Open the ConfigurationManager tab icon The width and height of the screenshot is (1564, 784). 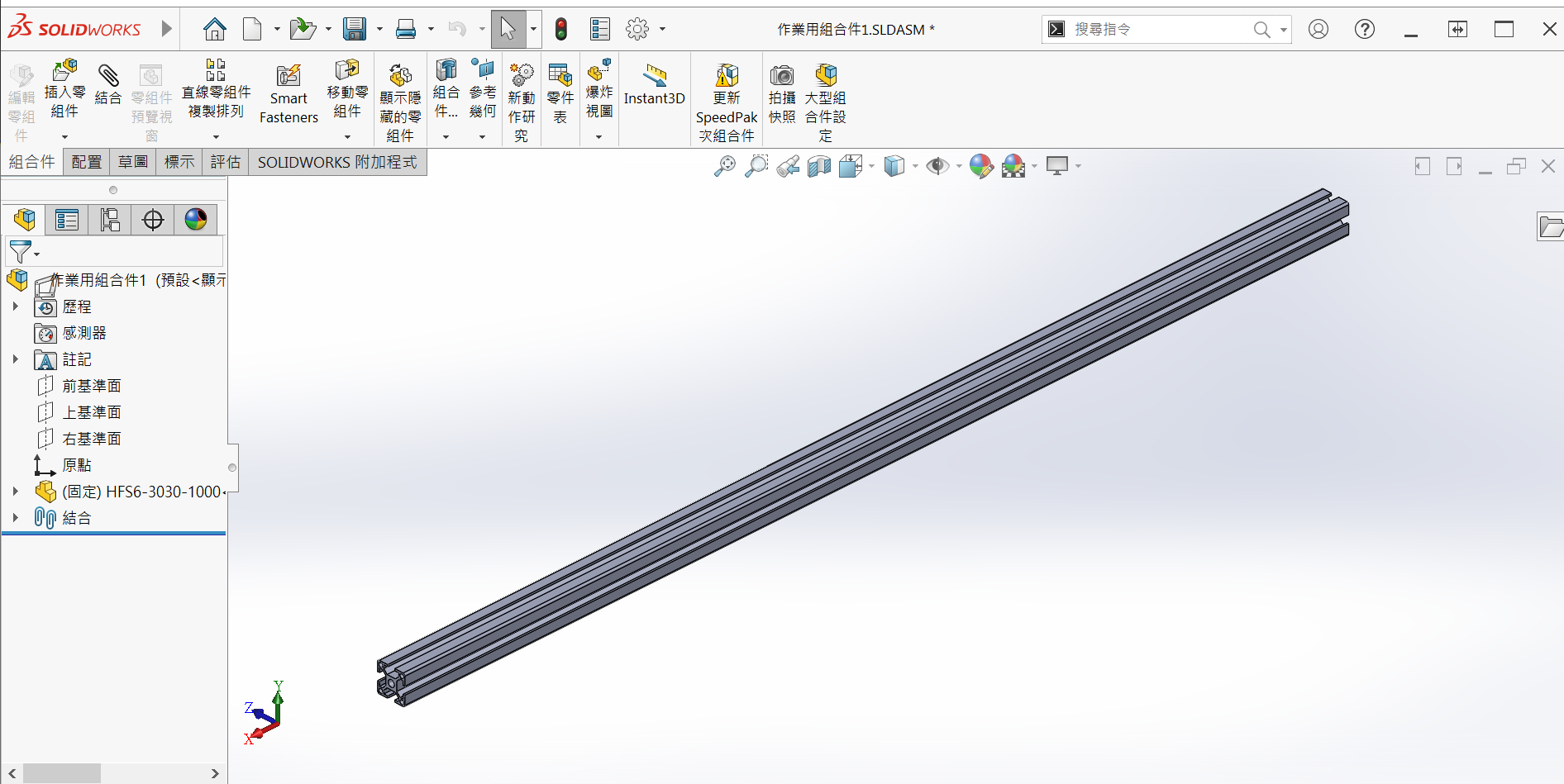coord(110,220)
